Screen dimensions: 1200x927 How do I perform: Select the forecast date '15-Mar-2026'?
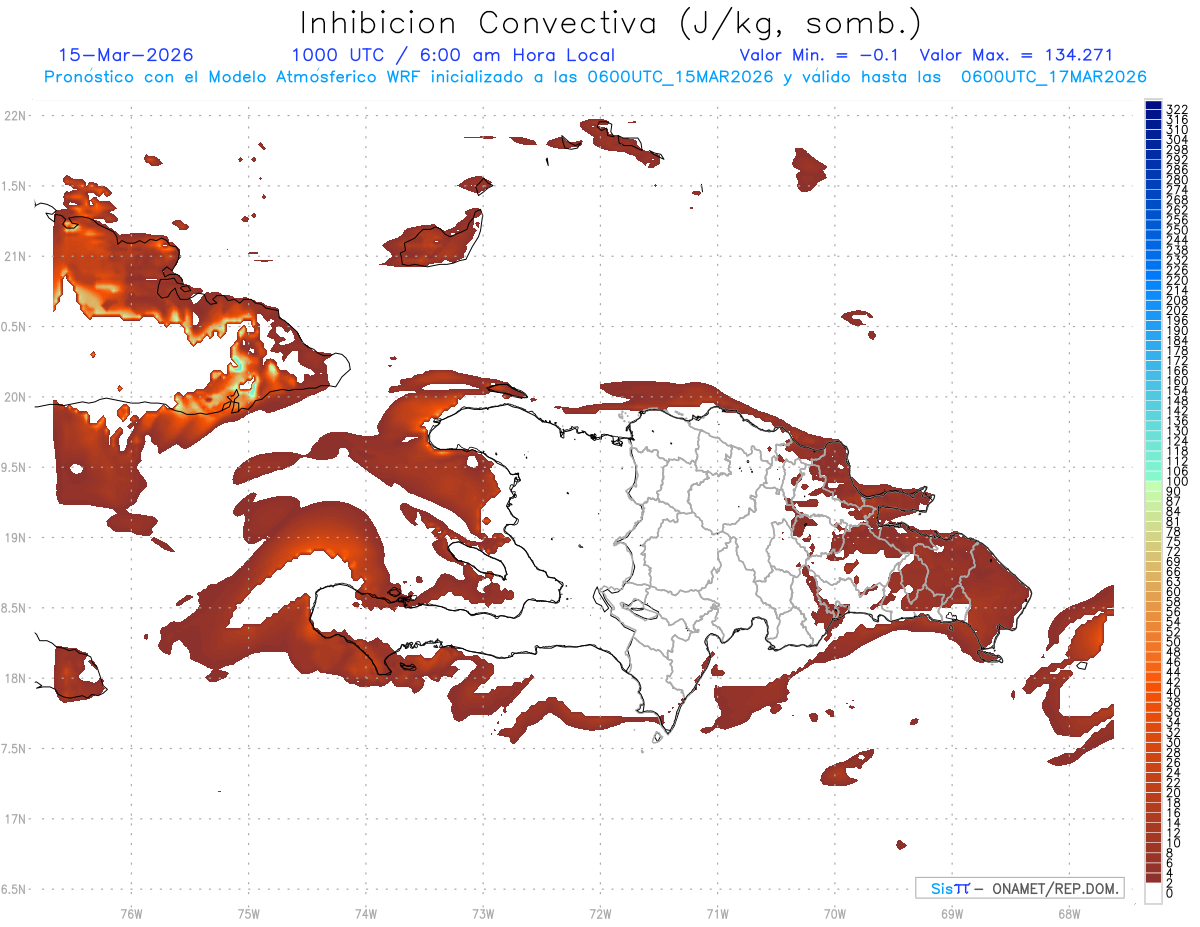(126, 55)
